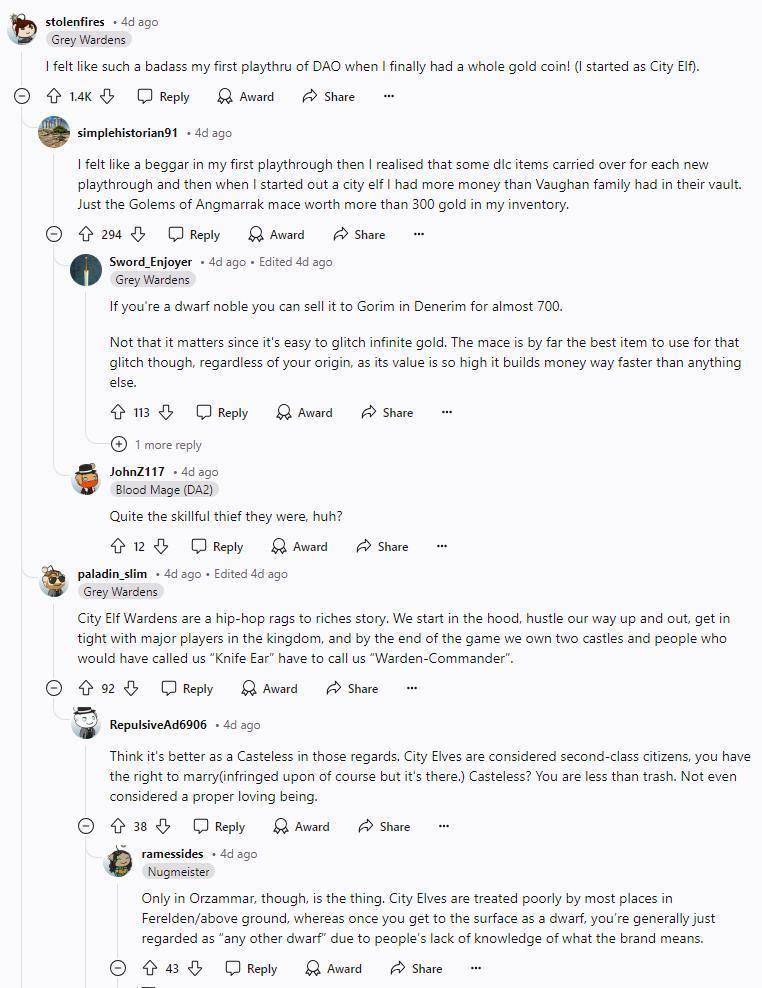Upvote stolenfires' comment
Screen dimensions: 762x988
pos(54,96)
